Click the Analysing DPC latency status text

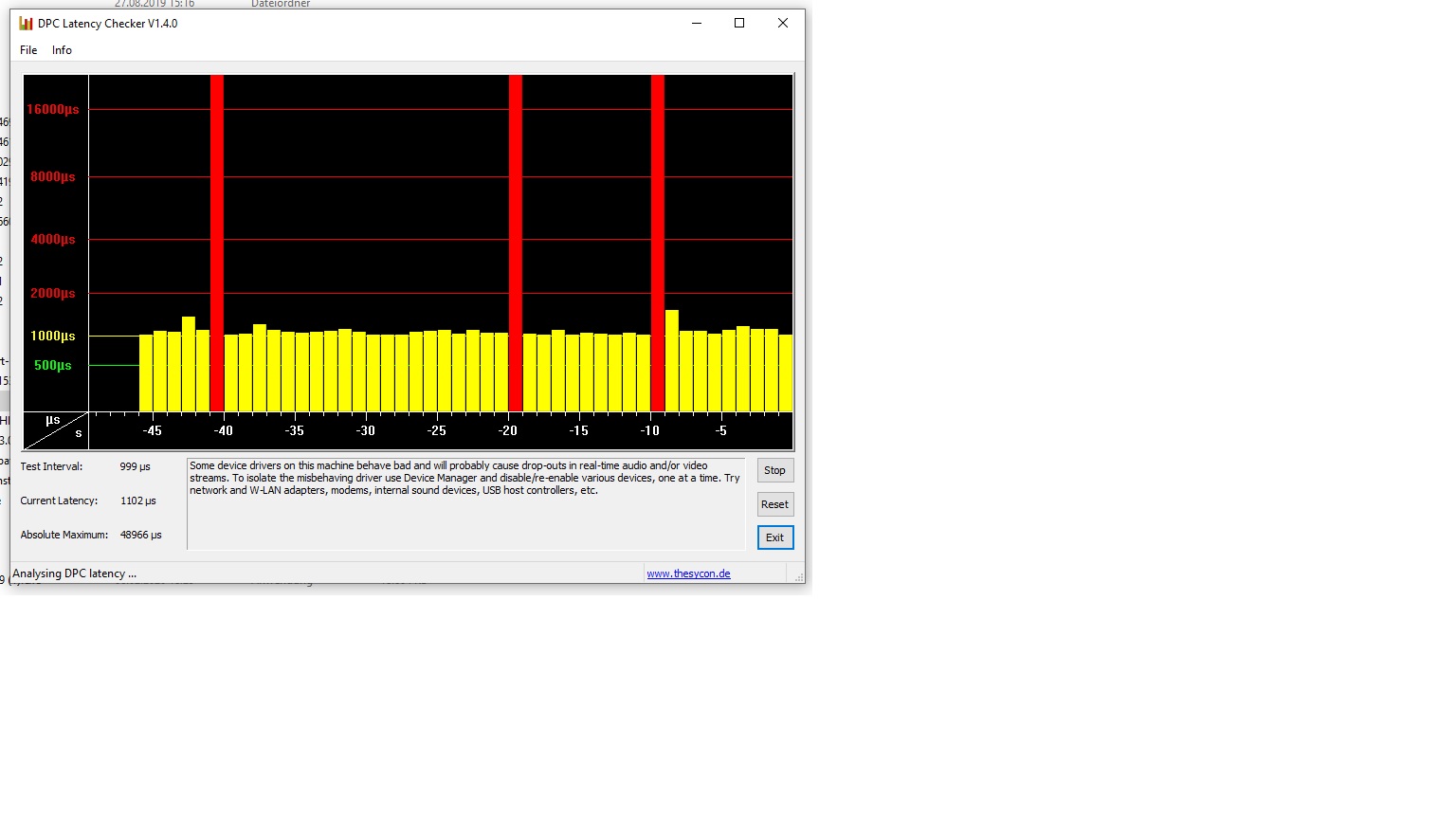point(74,573)
